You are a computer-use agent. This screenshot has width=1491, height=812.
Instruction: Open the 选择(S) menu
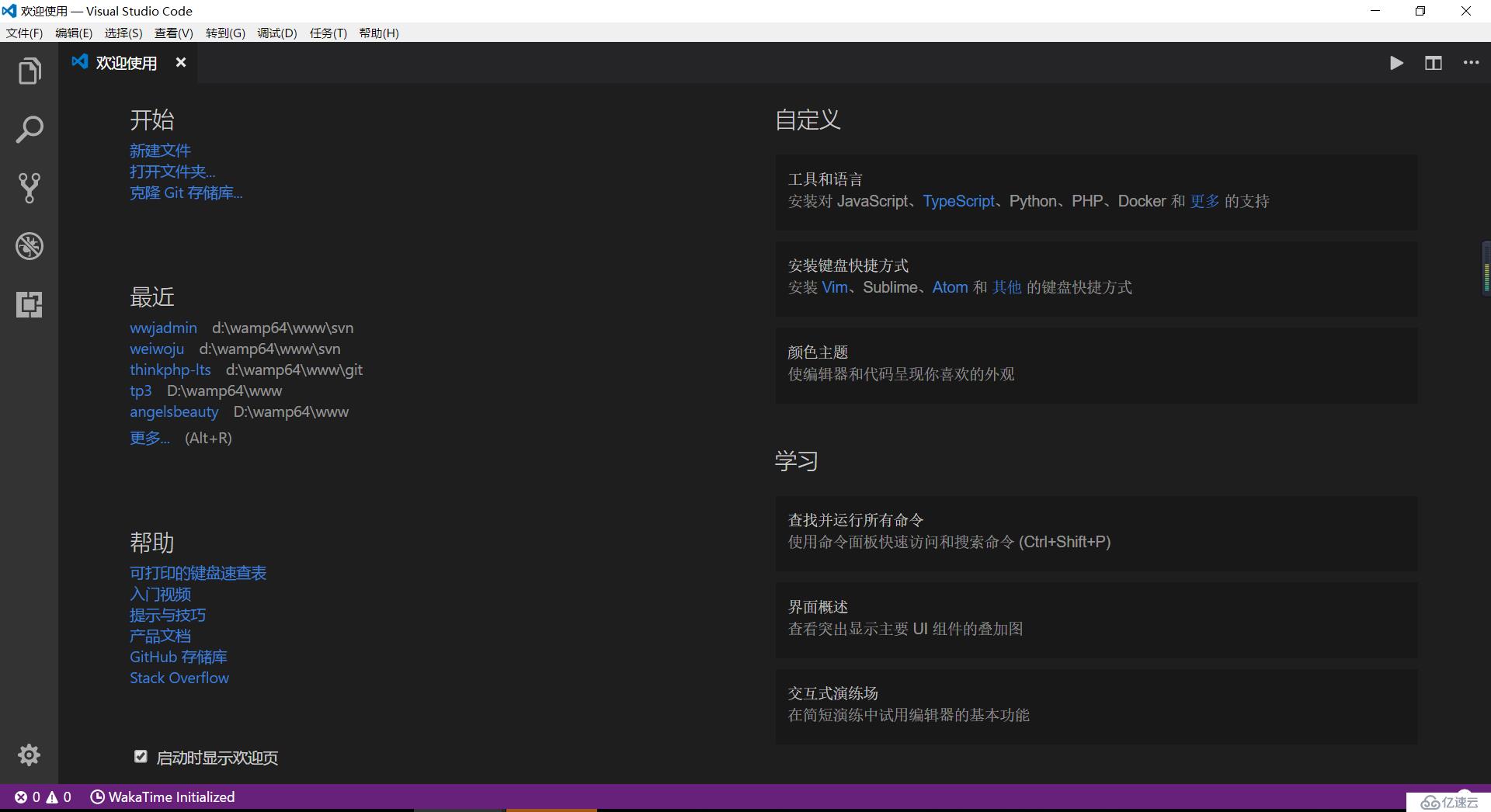tap(123, 33)
